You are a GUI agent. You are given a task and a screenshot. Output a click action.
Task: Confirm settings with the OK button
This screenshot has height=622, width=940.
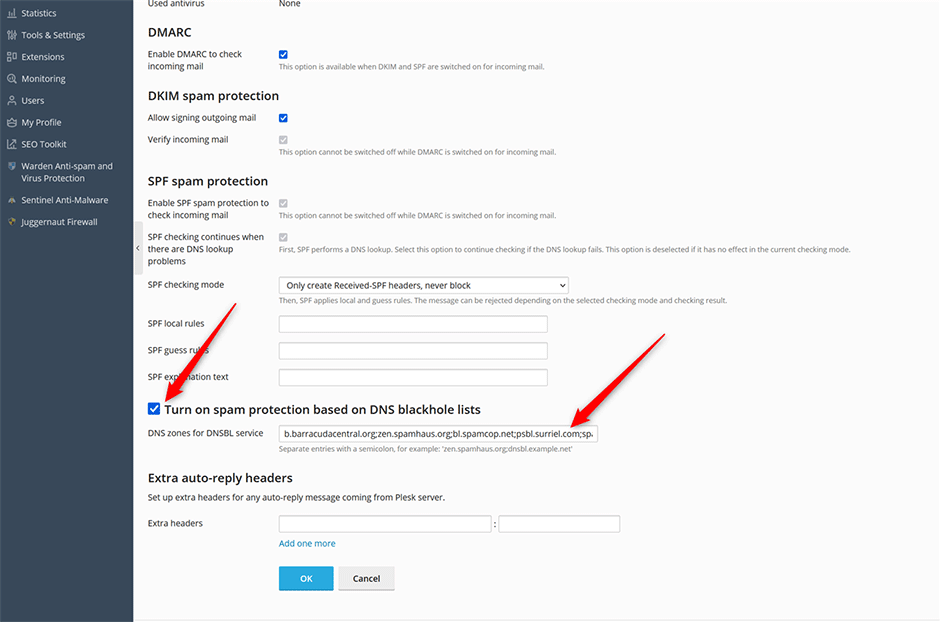[305, 577]
